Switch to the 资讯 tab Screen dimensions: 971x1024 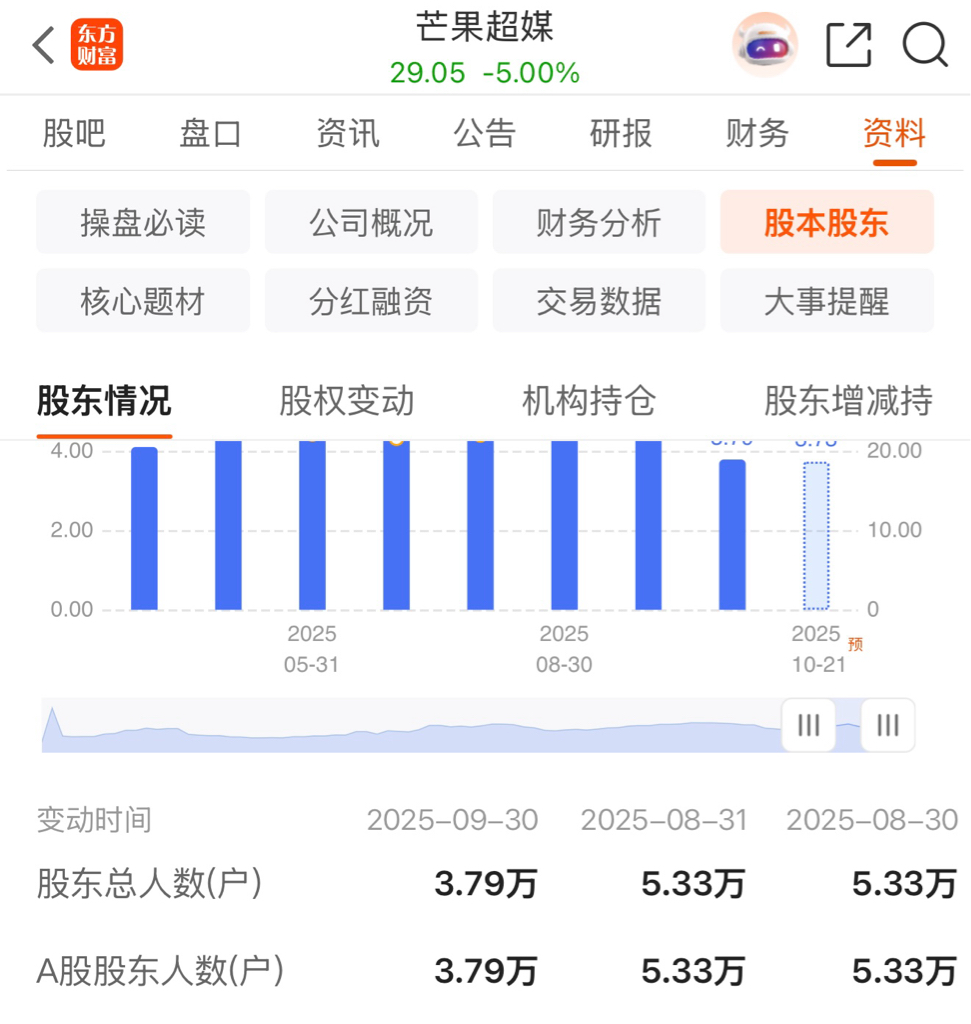(347, 133)
